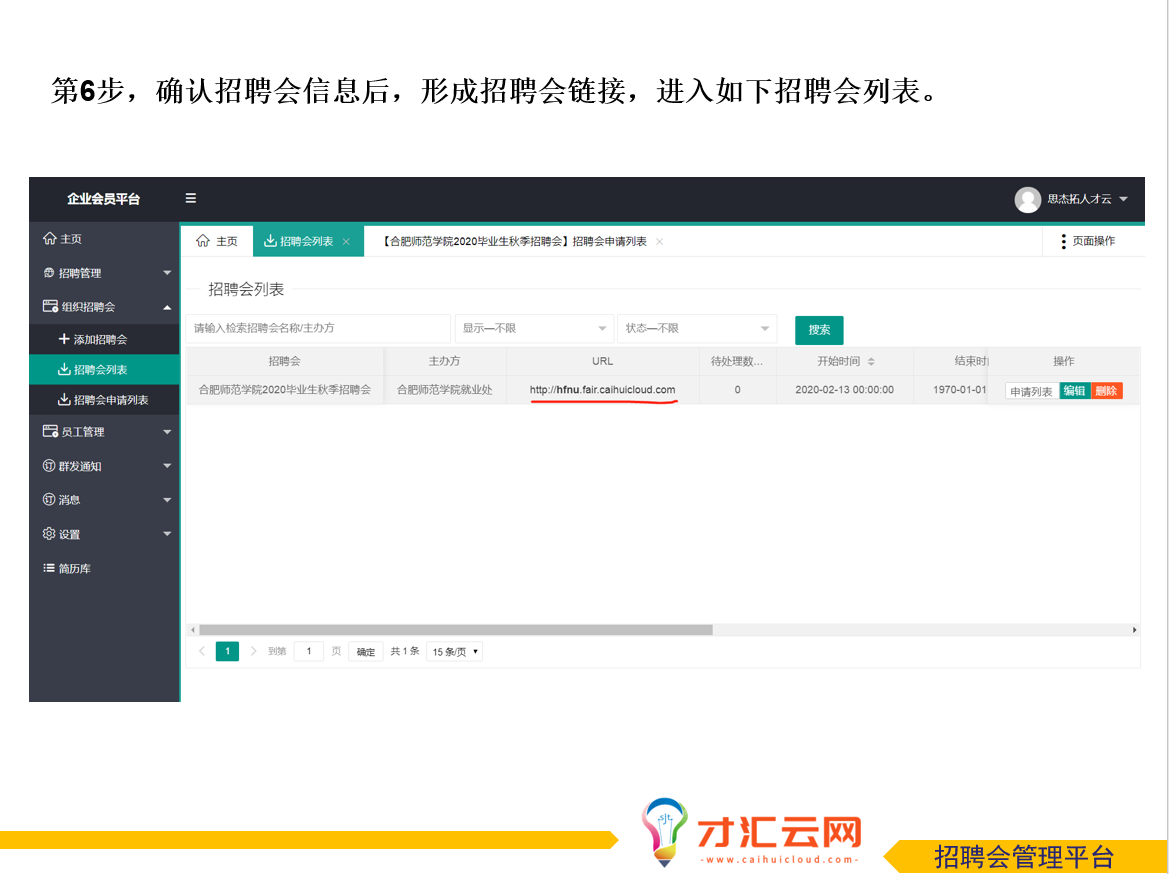Click the green 搜索 button
This screenshot has height=874, width=1169.
(x=819, y=330)
